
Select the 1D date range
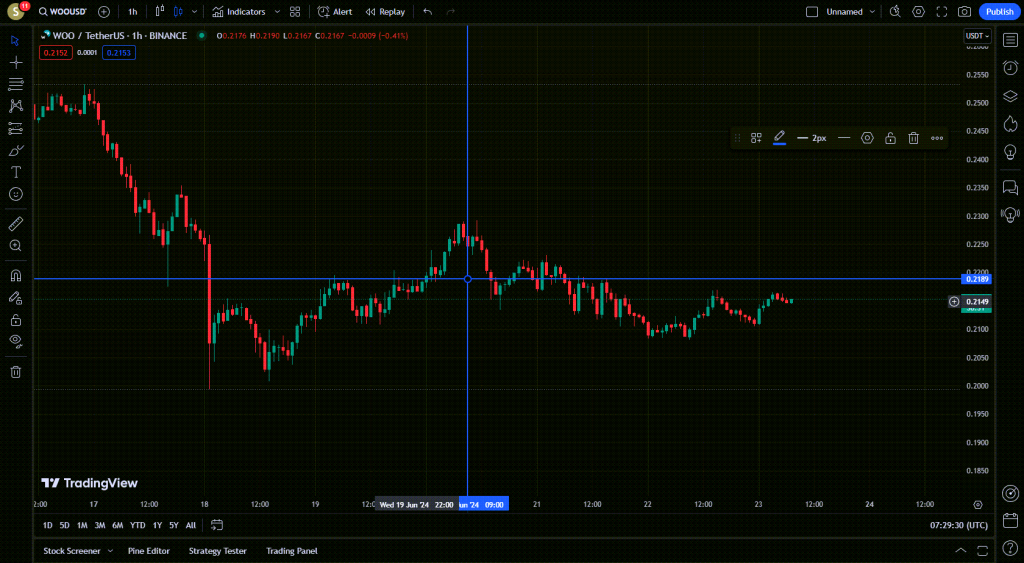pos(48,525)
